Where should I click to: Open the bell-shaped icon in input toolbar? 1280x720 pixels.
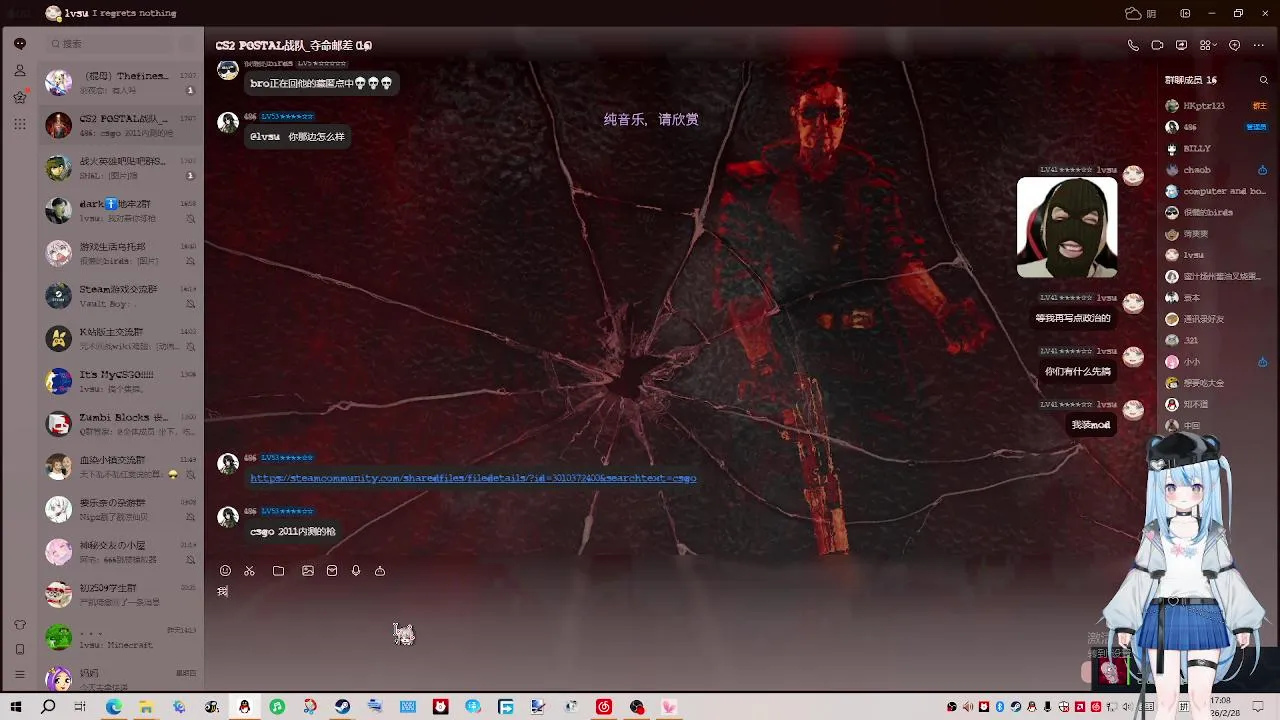click(x=380, y=571)
